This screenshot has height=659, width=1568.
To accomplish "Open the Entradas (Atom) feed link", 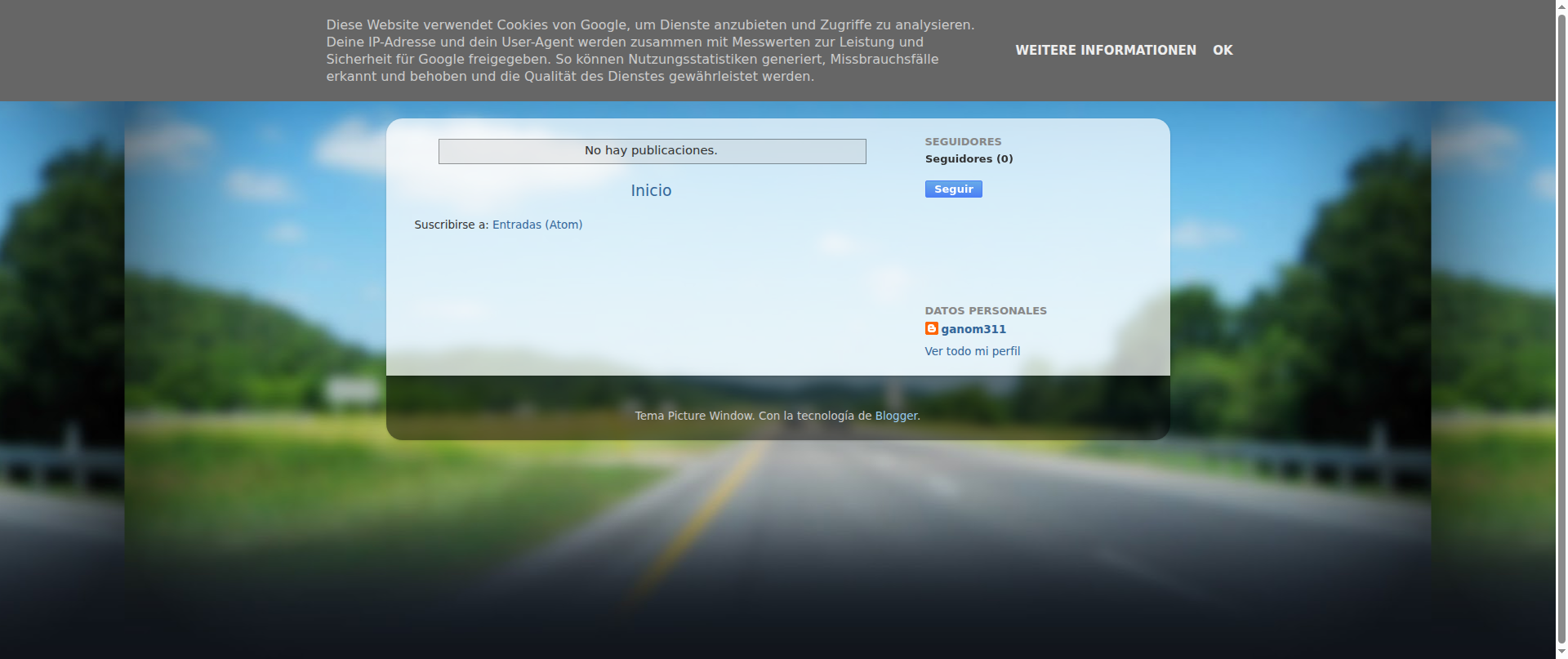I will pyautogui.click(x=537, y=225).
